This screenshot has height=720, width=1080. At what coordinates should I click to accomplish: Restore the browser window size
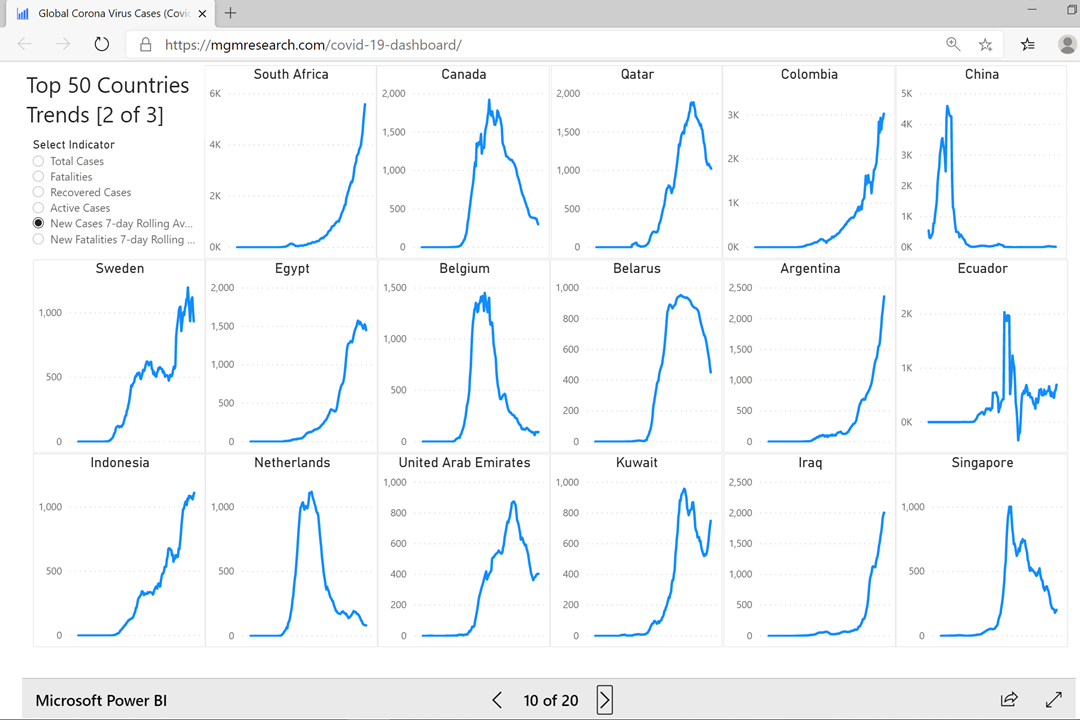pos(1072,9)
